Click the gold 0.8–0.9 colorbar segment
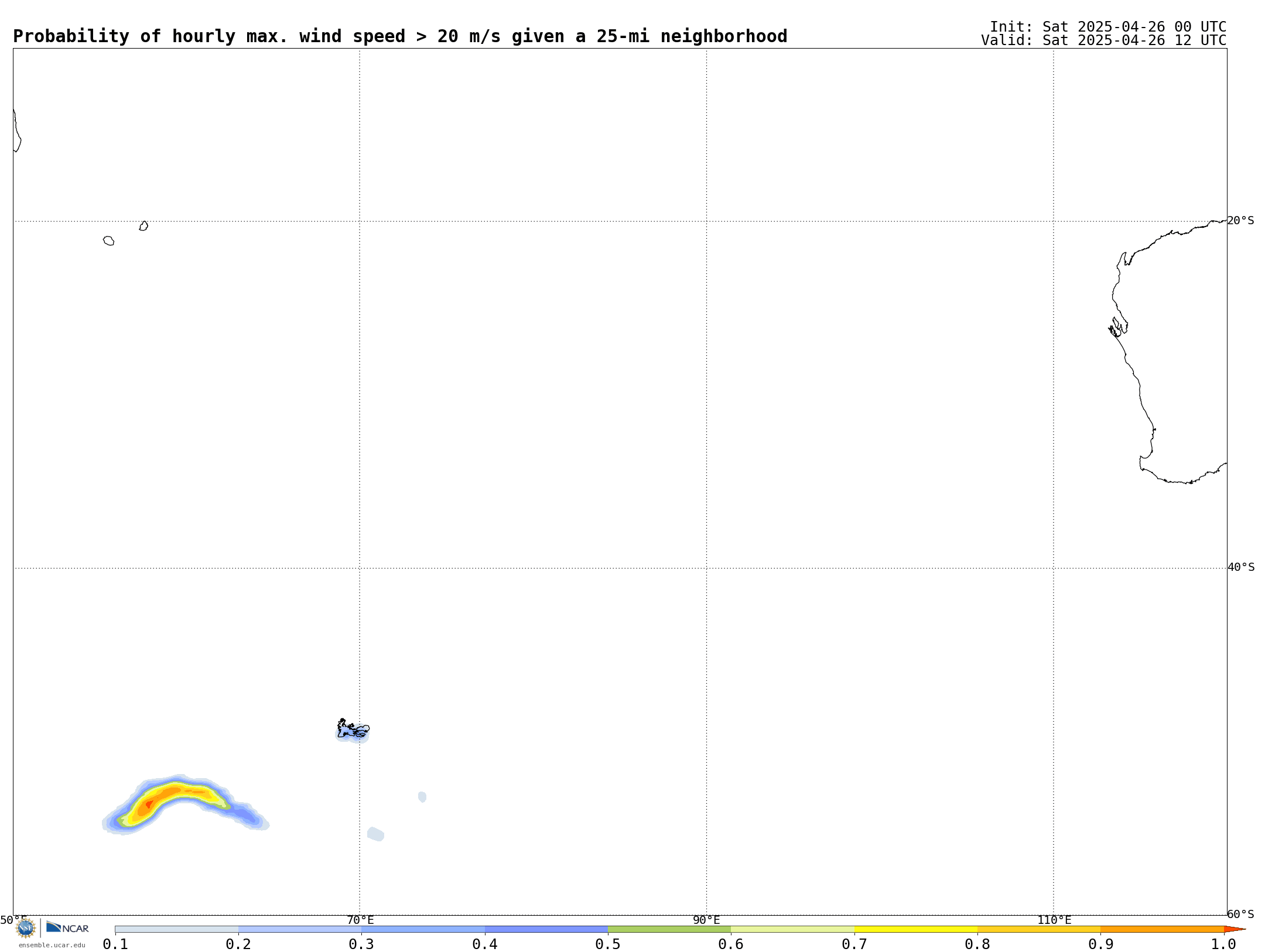The height and width of the screenshot is (952, 1265). pos(1039,929)
